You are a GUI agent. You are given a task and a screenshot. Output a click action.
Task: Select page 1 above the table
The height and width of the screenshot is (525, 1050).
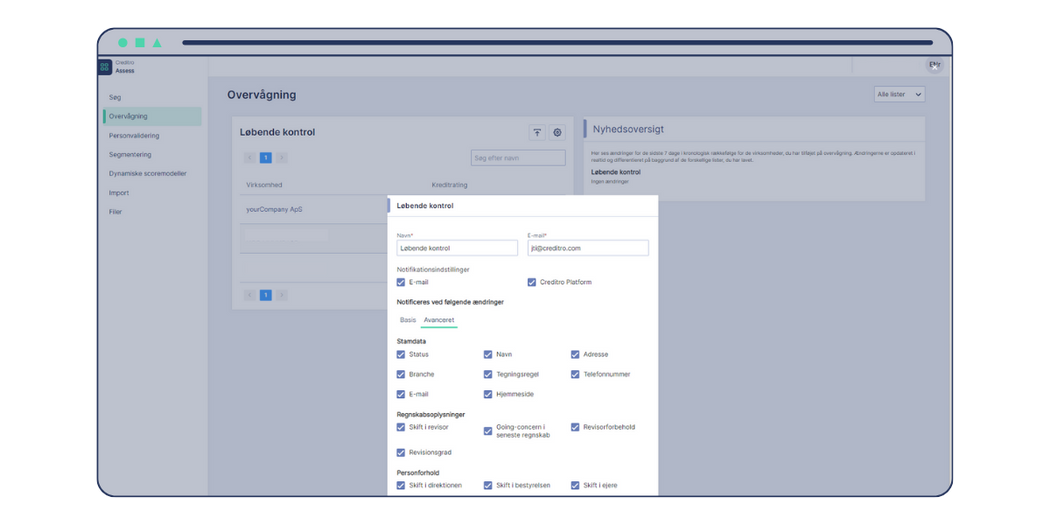[266, 158]
